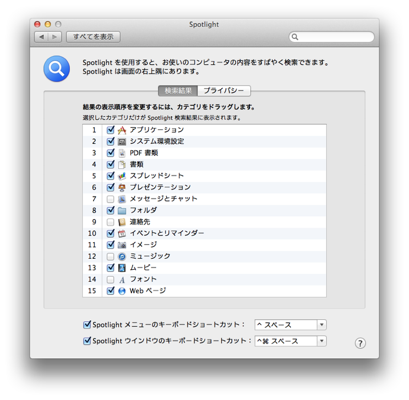Enable the 連絡先 checkbox
This screenshot has height=400, width=409.
tap(110, 222)
